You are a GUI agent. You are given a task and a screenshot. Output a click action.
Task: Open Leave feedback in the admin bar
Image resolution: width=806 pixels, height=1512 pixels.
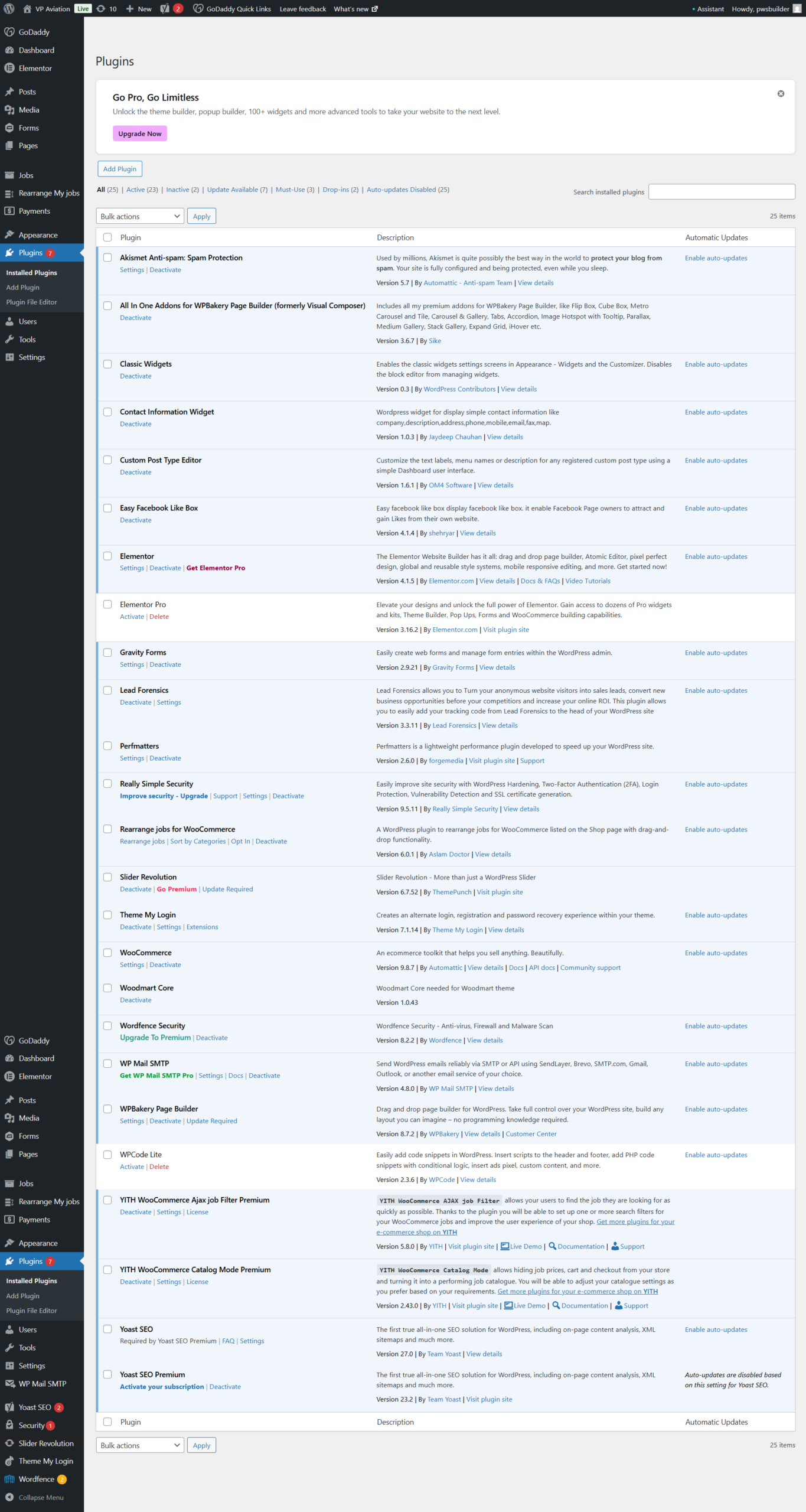pos(303,9)
